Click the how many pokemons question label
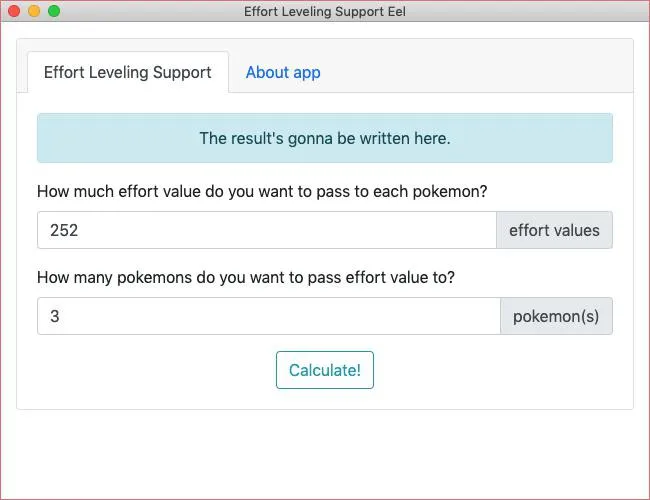This screenshot has width=650, height=500. (x=246, y=277)
